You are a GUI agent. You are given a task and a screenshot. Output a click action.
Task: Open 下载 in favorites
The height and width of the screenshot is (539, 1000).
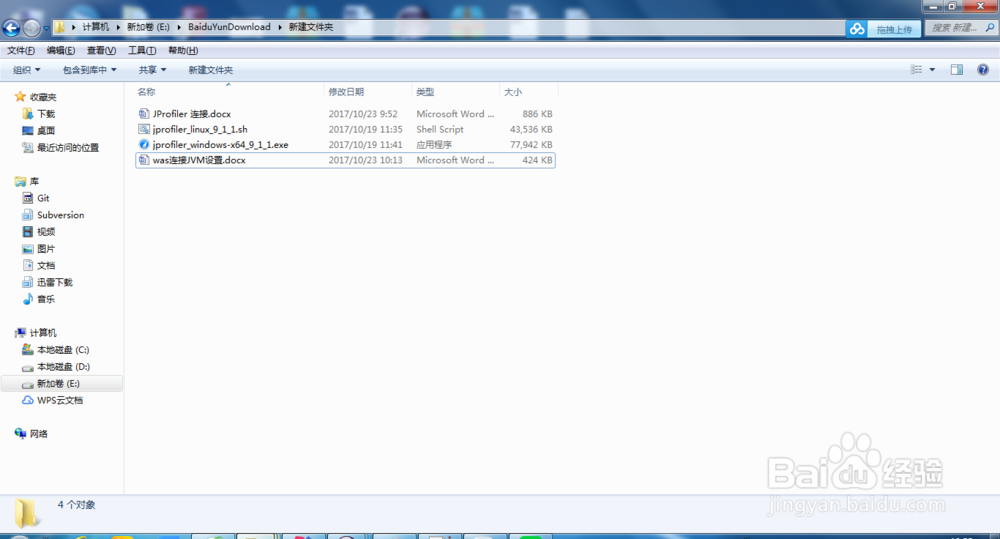click(x=46, y=114)
